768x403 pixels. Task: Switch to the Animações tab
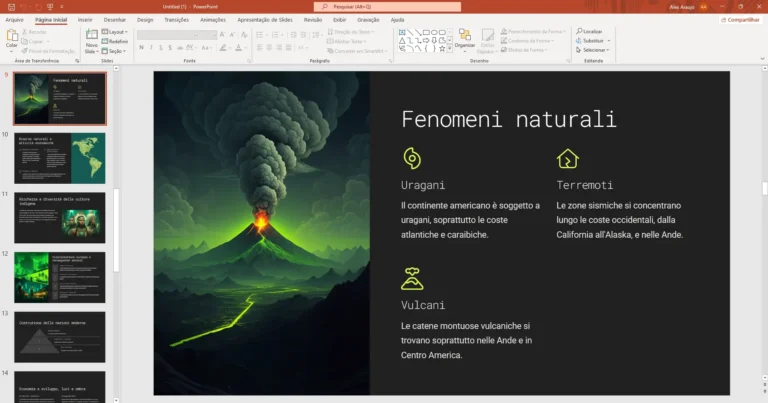pos(213,20)
